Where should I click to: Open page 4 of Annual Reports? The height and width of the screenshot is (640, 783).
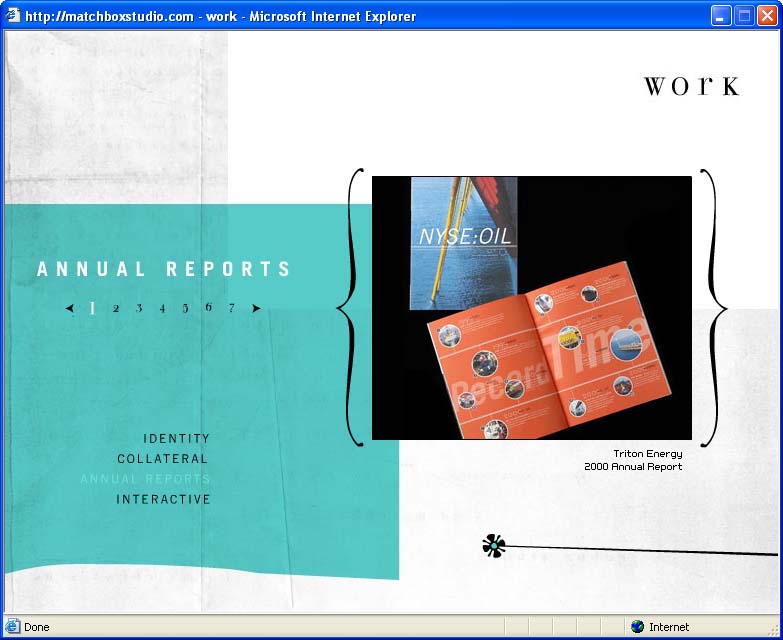(162, 308)
